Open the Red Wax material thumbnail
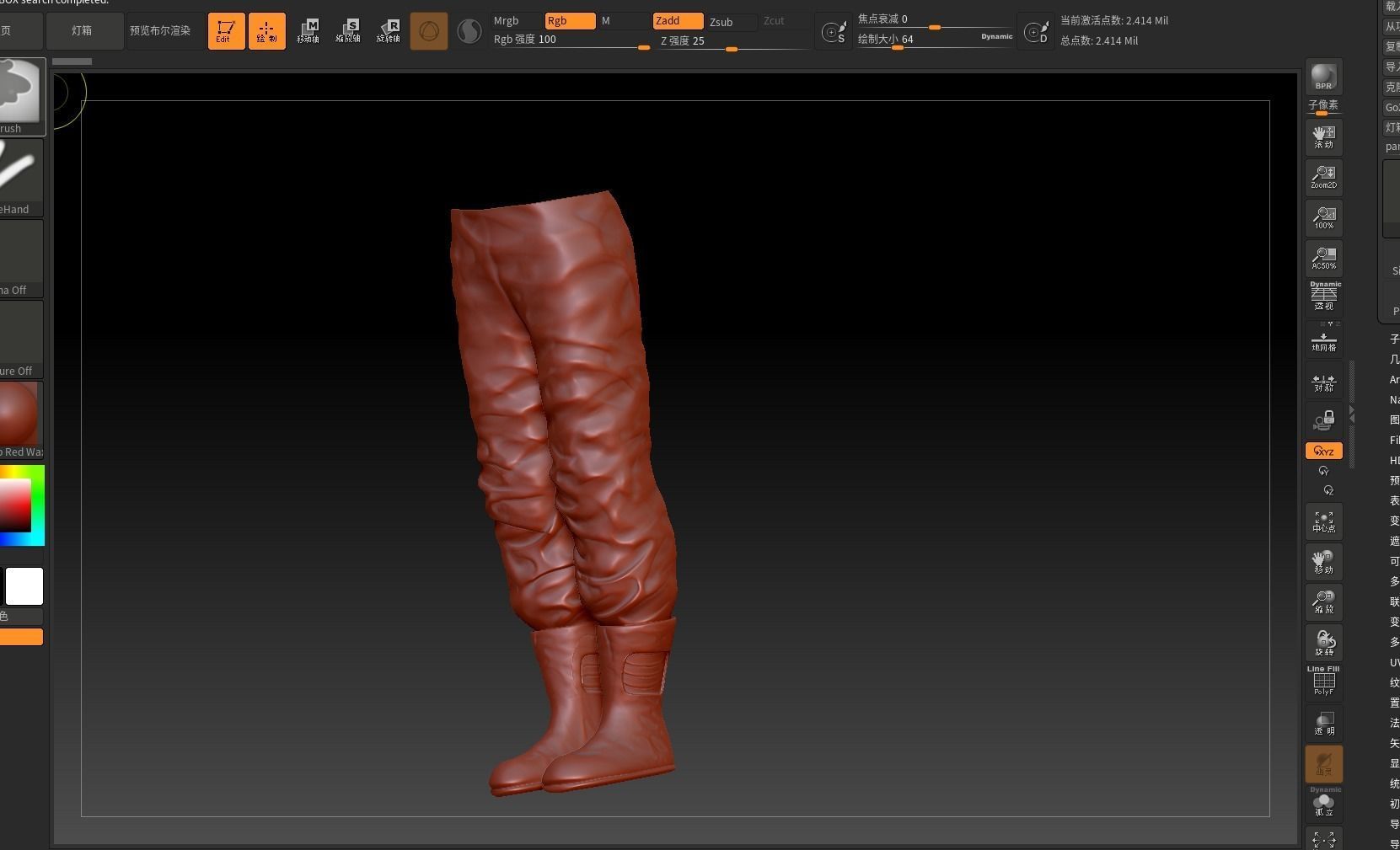The height and width of the screenshot is (850, 1400). (20, 420)
